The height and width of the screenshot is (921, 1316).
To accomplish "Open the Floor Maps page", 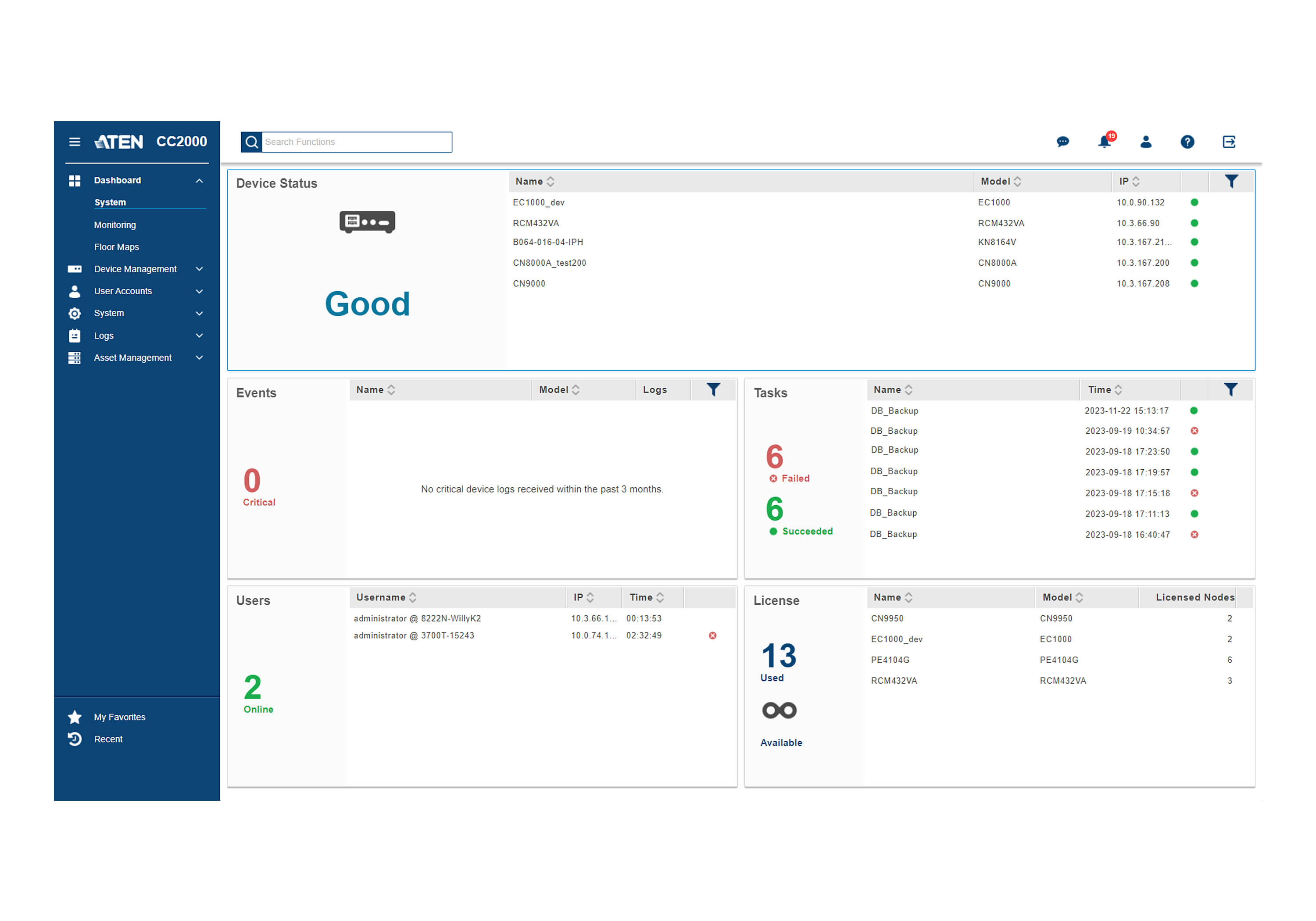I will click(x=116, y=247).
